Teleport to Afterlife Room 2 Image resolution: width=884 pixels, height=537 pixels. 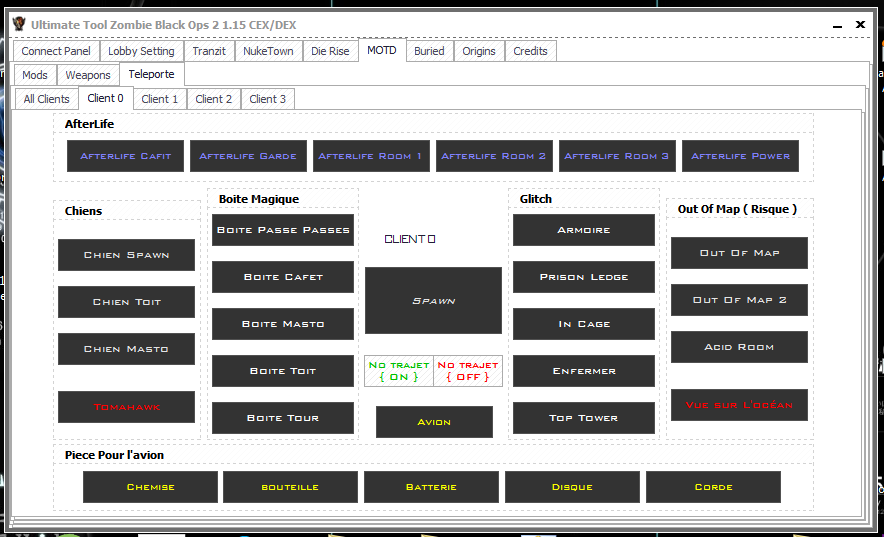point(494,156)
